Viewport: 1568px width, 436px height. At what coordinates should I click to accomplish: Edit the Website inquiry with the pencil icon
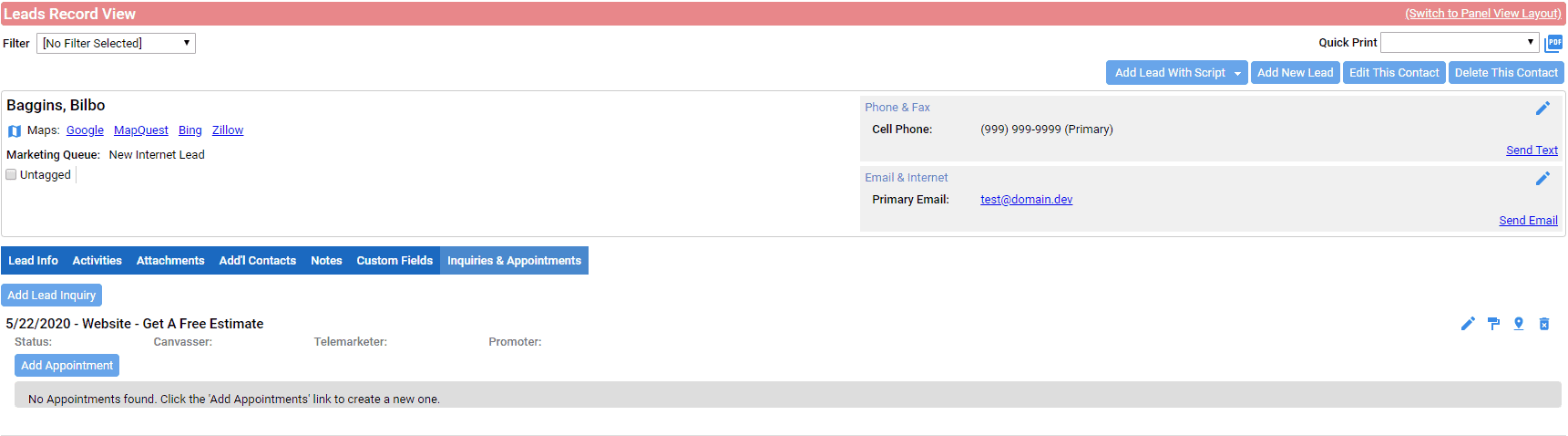tap(1468, 324)
